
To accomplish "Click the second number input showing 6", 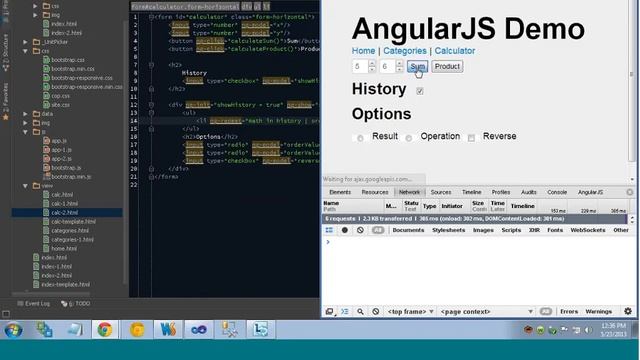I will tap(387, 66).
